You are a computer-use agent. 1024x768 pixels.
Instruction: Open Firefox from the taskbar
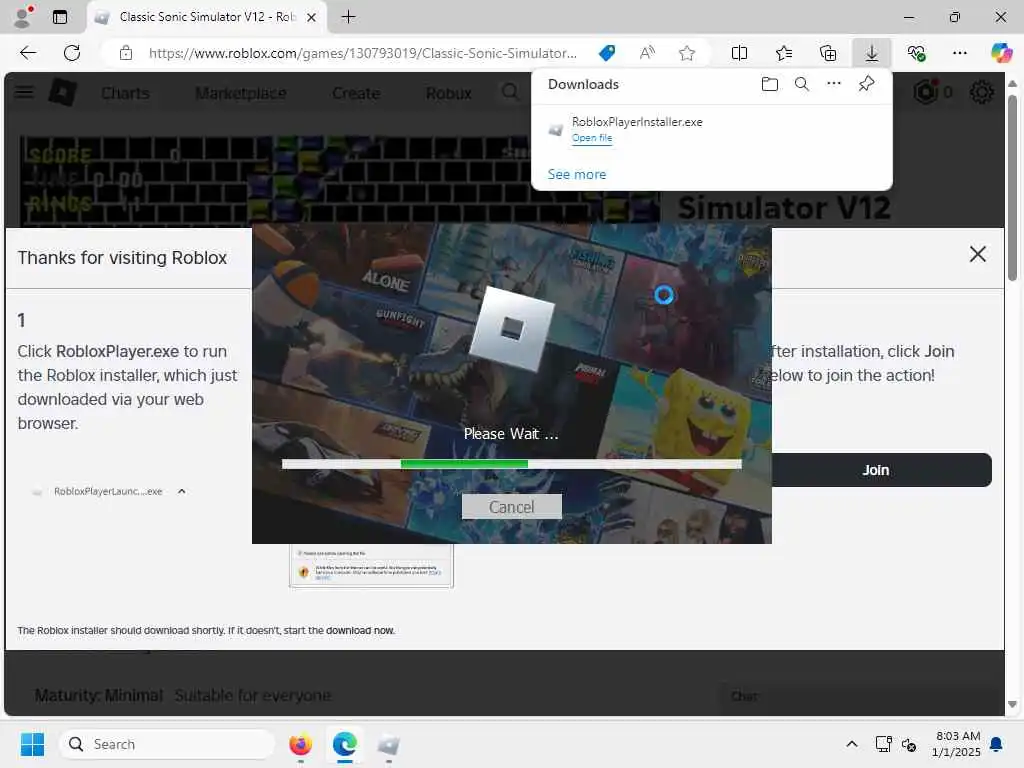coord(300,744)
